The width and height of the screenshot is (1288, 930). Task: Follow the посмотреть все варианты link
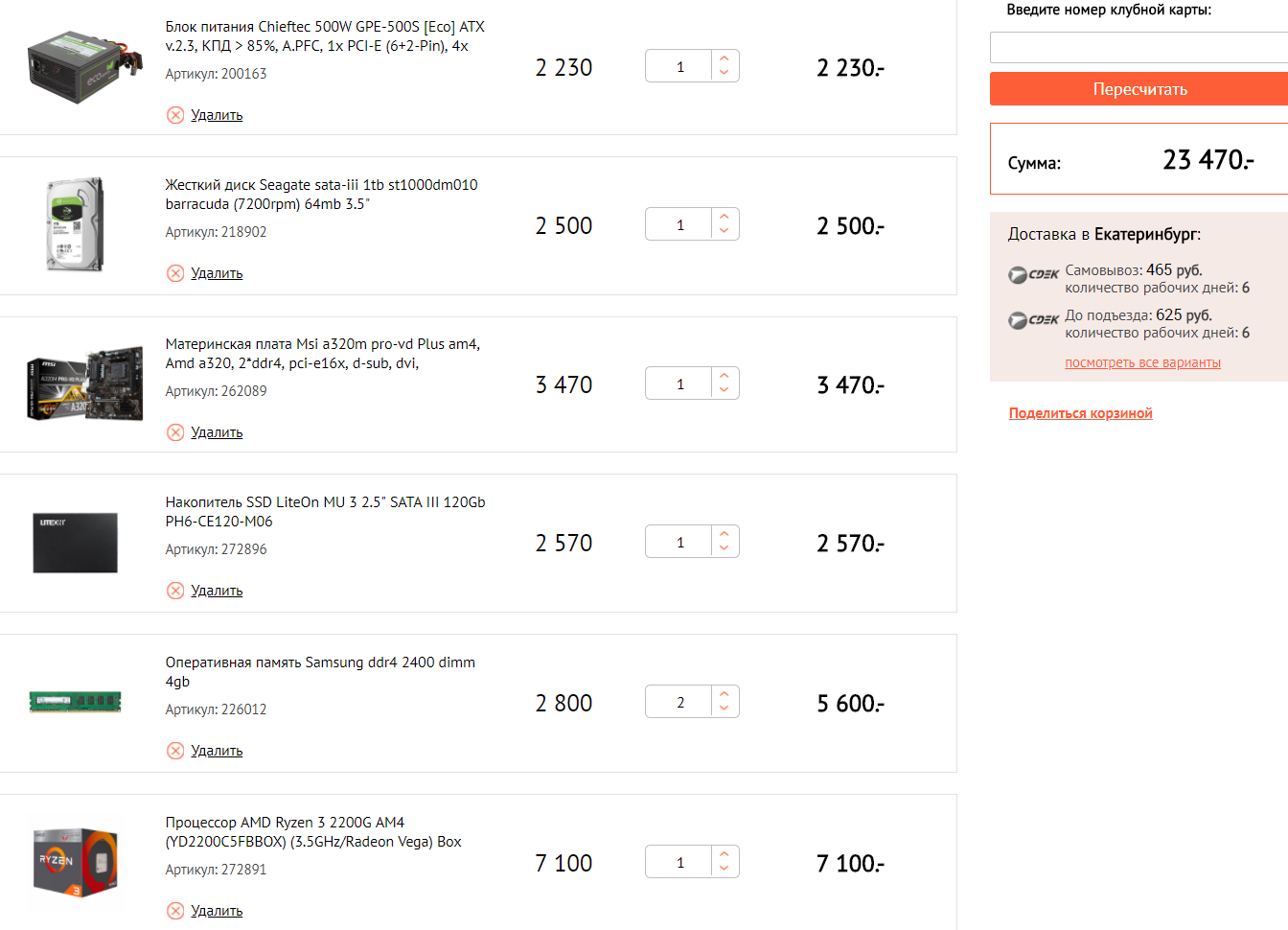pyautogui.click(x=1142, y=362)
